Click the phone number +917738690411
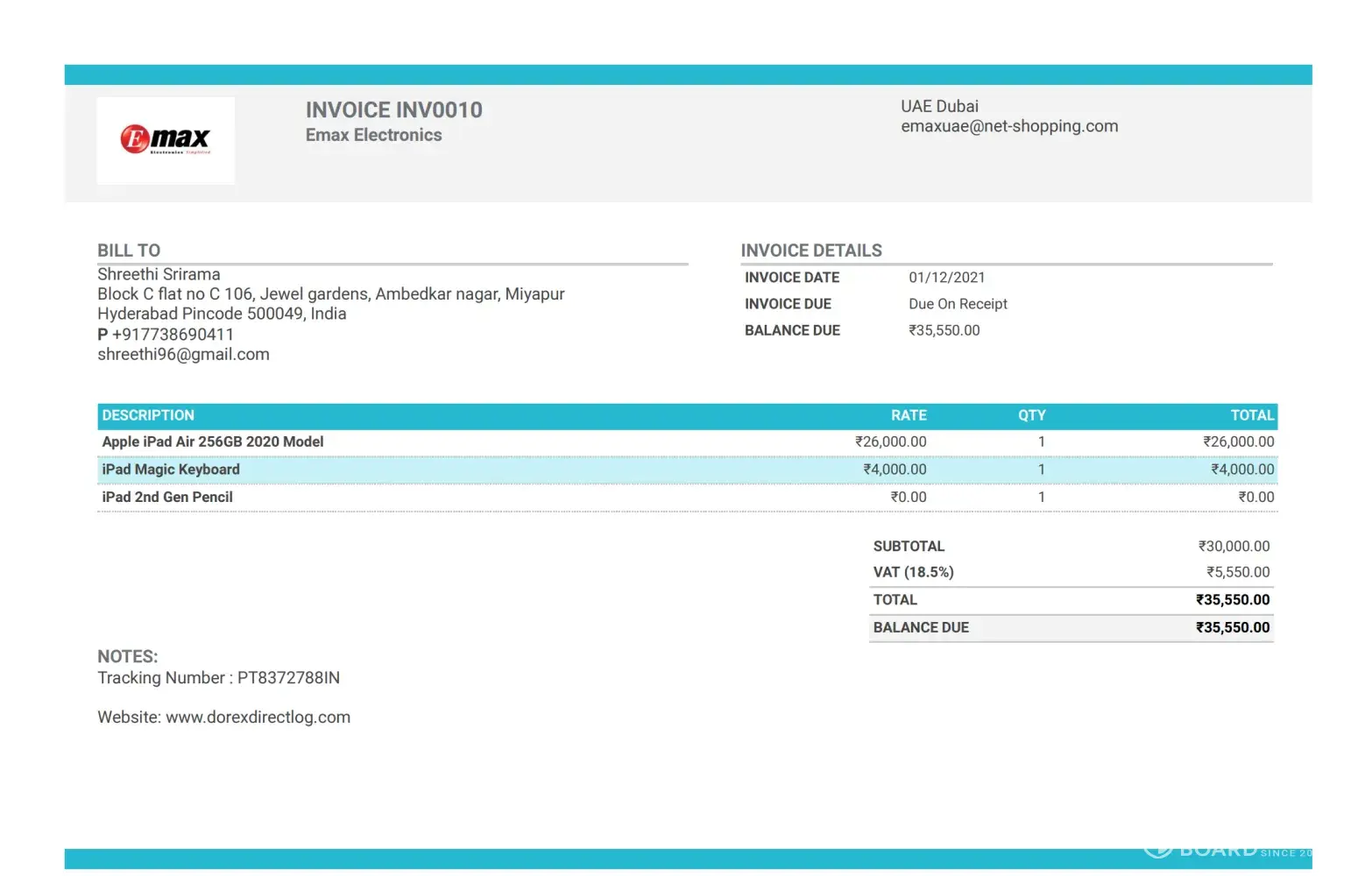 [173, 335]
